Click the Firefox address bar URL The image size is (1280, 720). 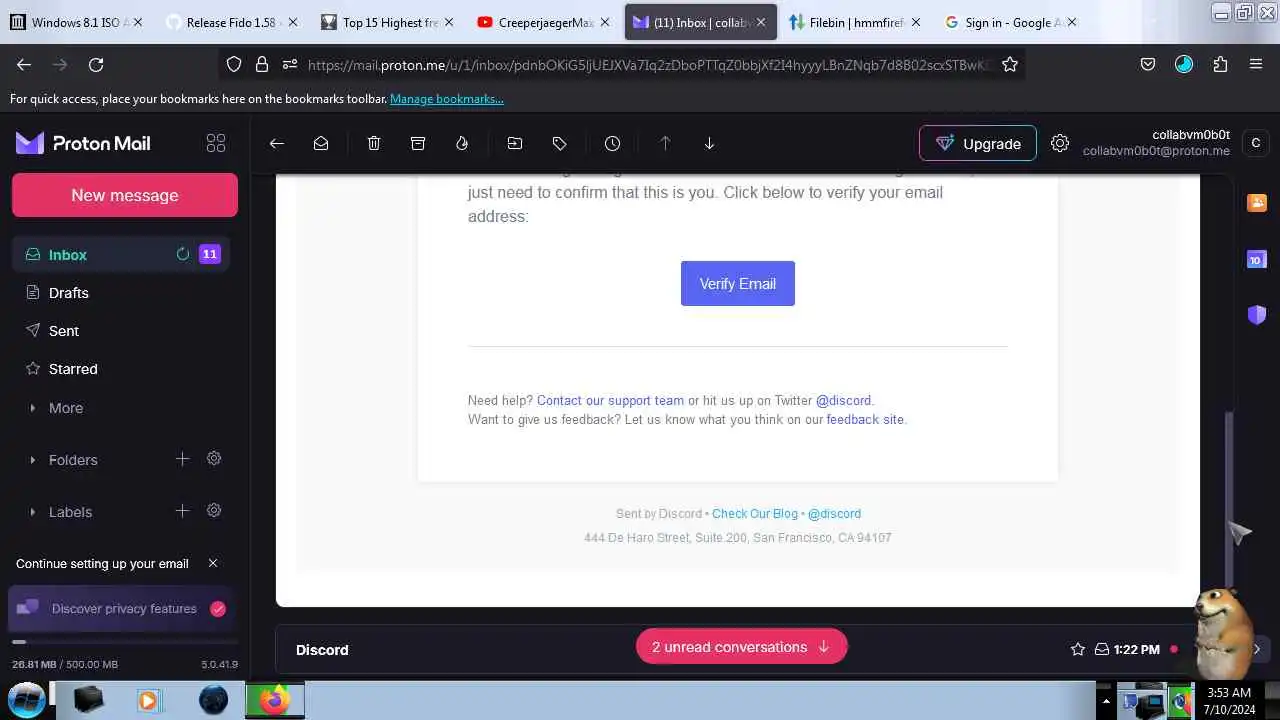(650, 64)
